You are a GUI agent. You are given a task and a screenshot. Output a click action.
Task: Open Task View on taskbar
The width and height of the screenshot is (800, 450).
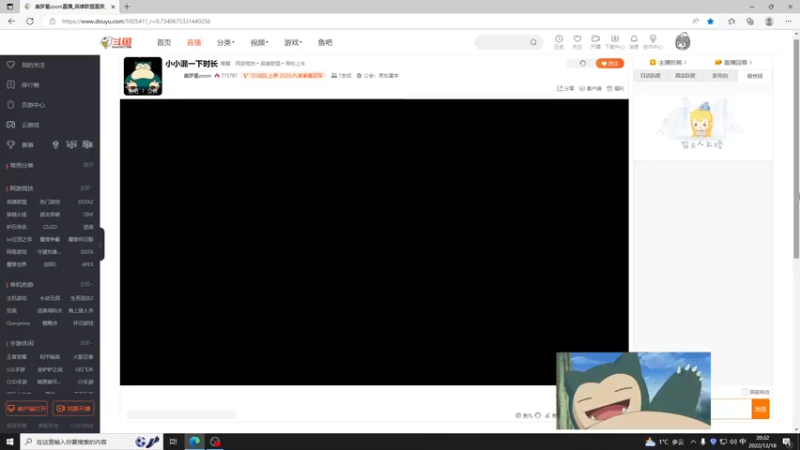(x=173, y=441)
